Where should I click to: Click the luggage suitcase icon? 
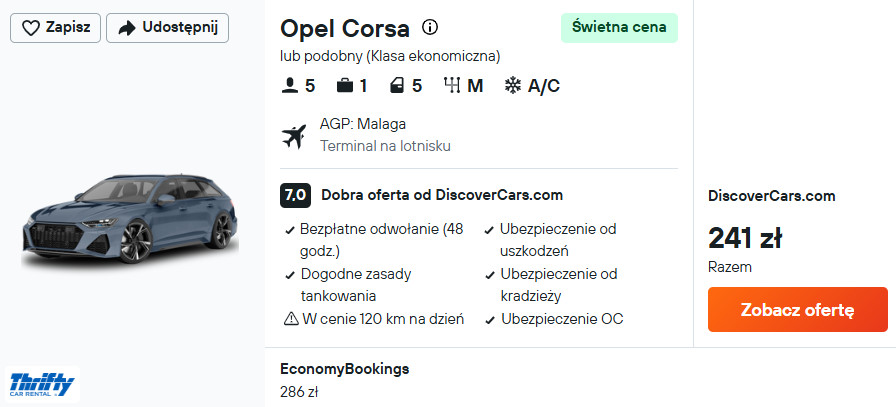point(345,86)
